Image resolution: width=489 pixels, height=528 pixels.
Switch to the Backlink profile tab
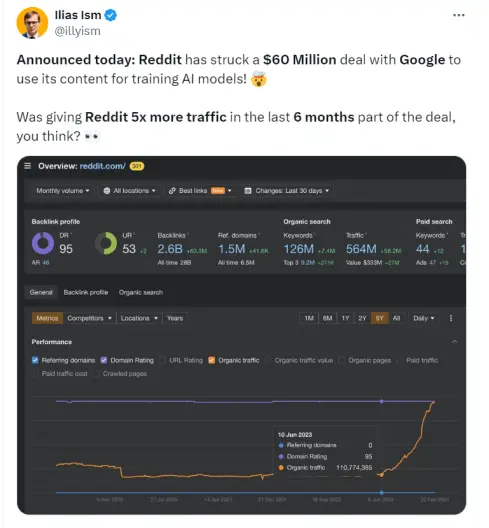pos(86,292)
